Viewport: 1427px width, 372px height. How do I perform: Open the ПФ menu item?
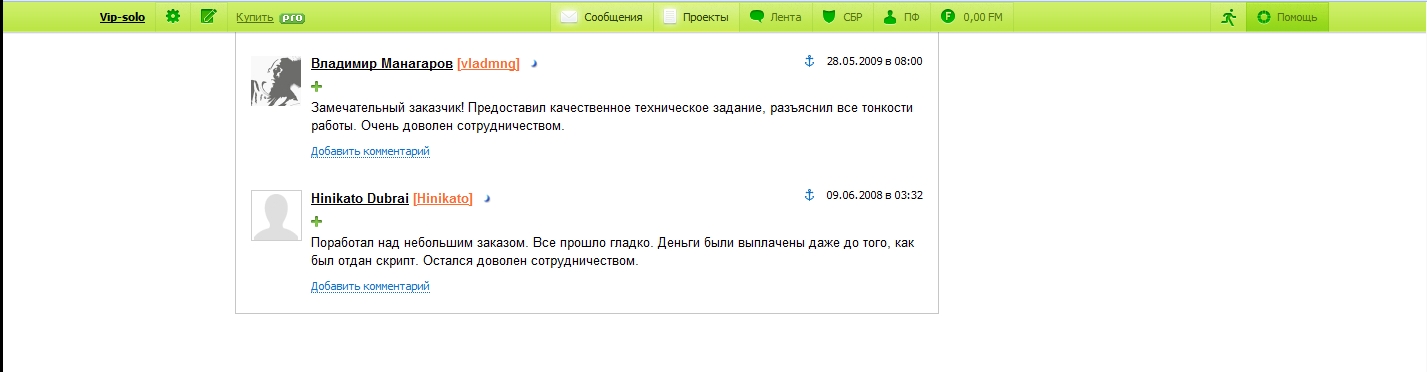click(902, 17)
